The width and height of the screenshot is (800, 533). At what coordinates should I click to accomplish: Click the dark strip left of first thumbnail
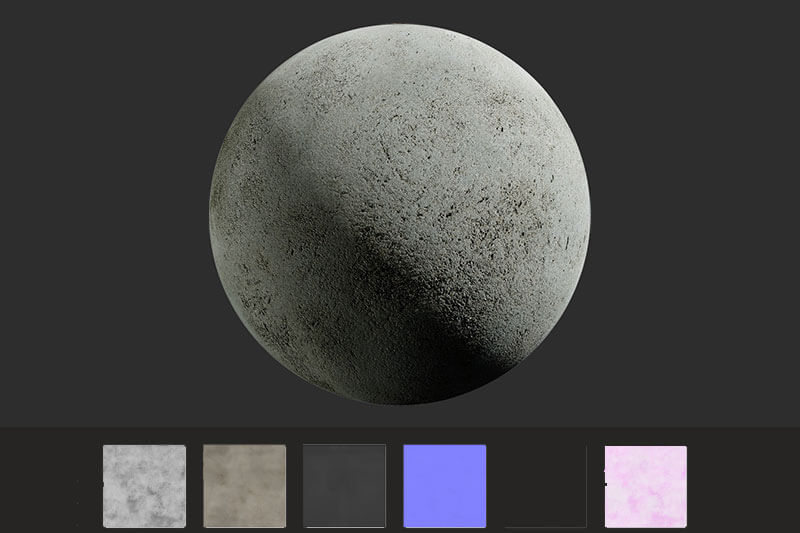(x=50, y=486)
